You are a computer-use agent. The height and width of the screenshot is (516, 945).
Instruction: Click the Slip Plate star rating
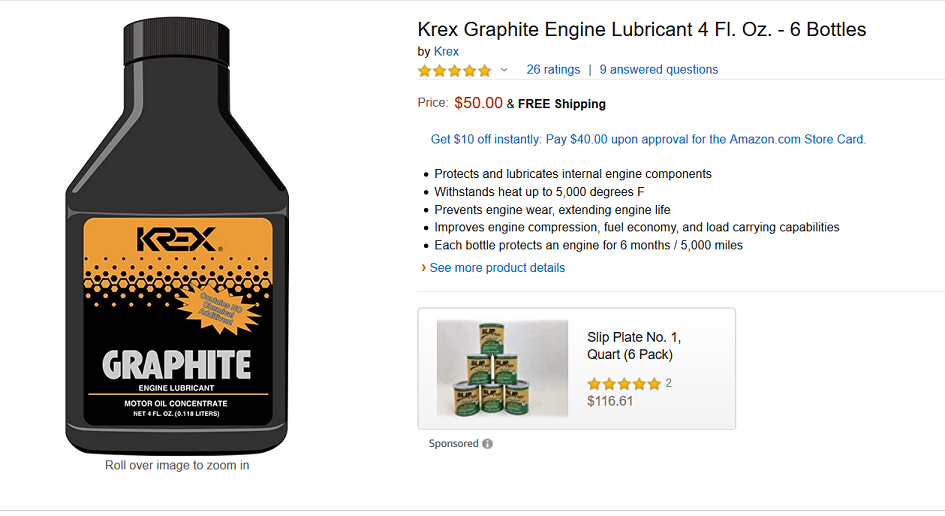[624, 384]
